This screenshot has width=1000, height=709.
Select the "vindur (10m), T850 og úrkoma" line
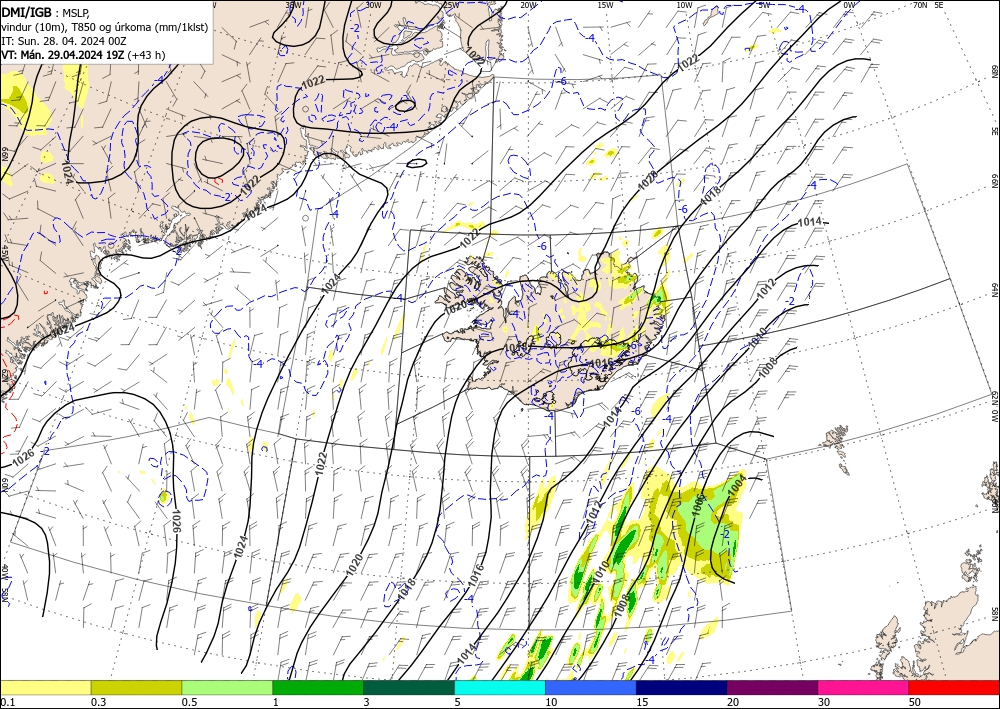105,27
